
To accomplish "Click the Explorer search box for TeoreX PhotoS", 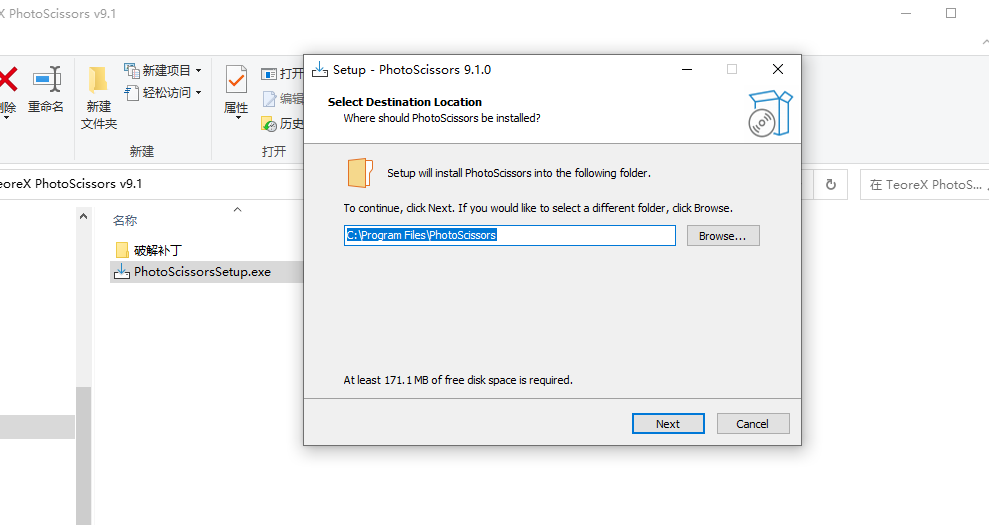I will pos(925,185).
